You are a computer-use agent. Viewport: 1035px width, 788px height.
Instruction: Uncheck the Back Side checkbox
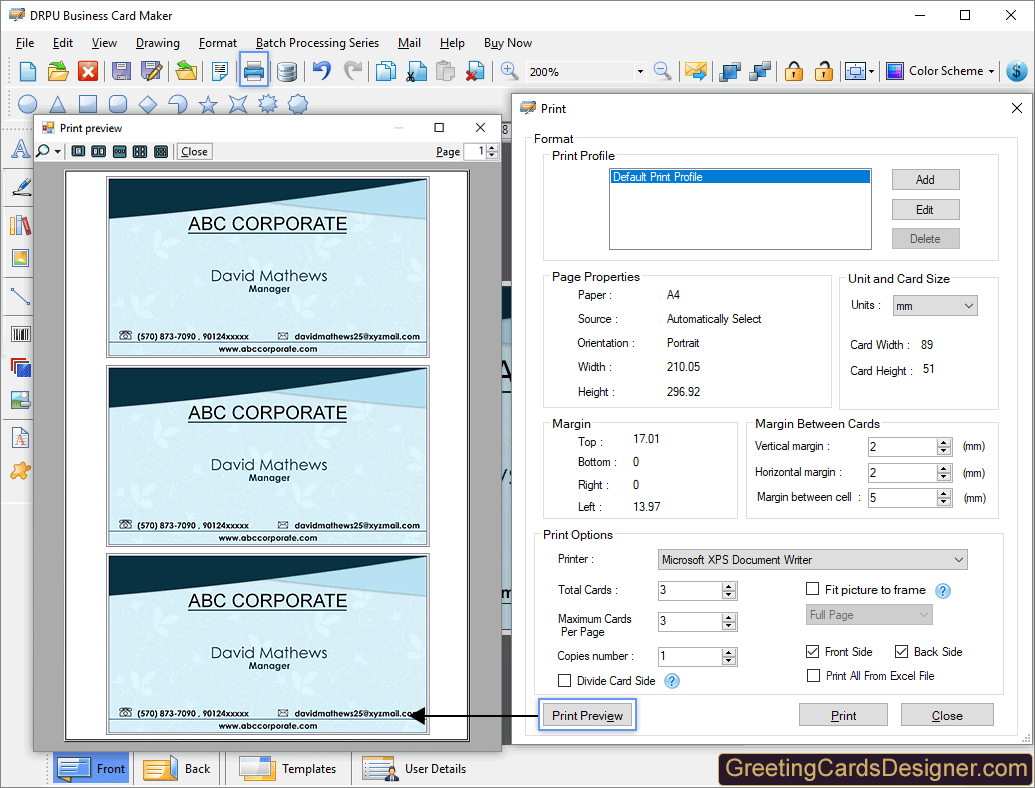901,652
